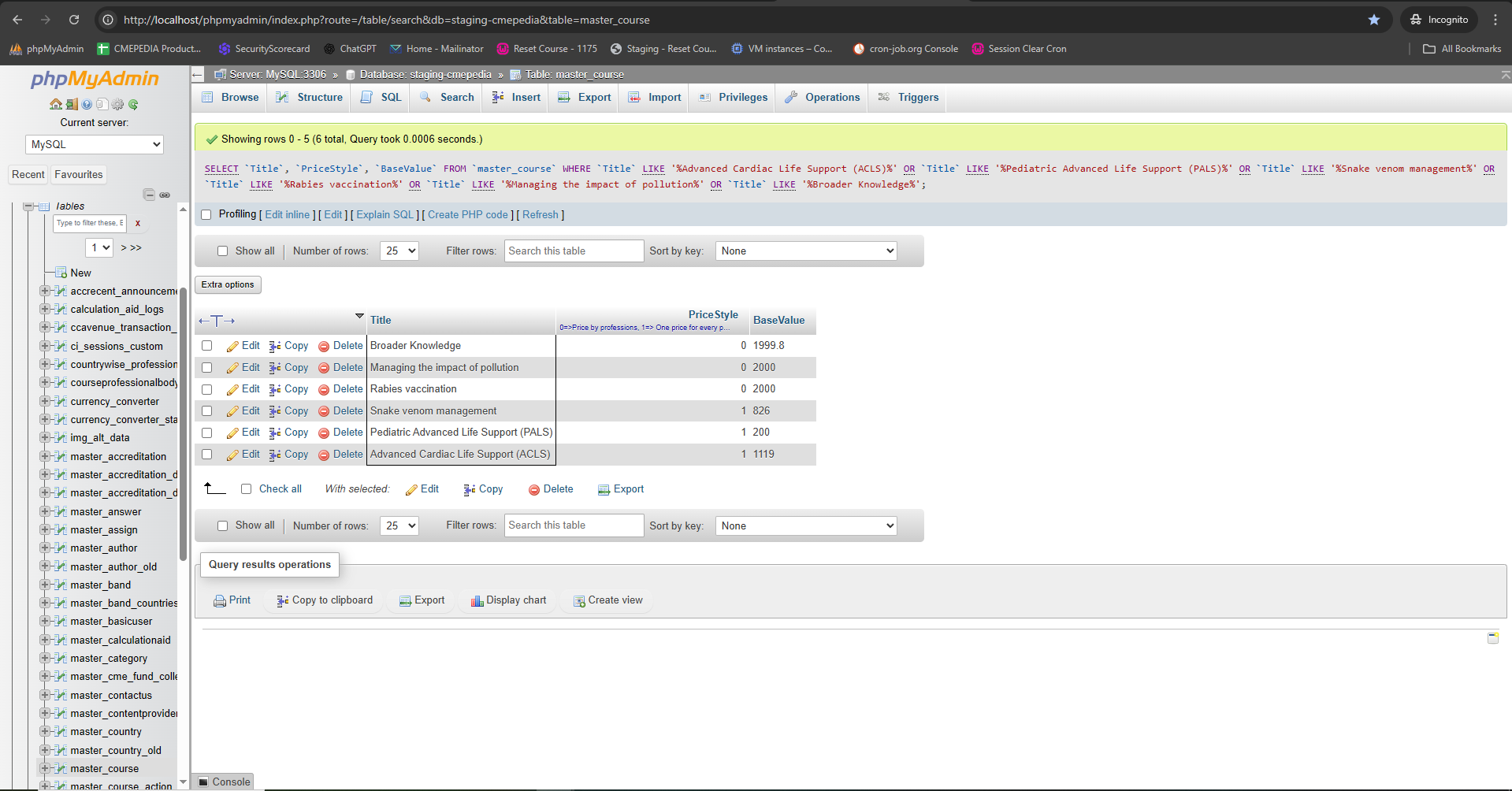1512x791 pixels.
Task: Click the Copy to clipboard icon
Action: point(283,601)
